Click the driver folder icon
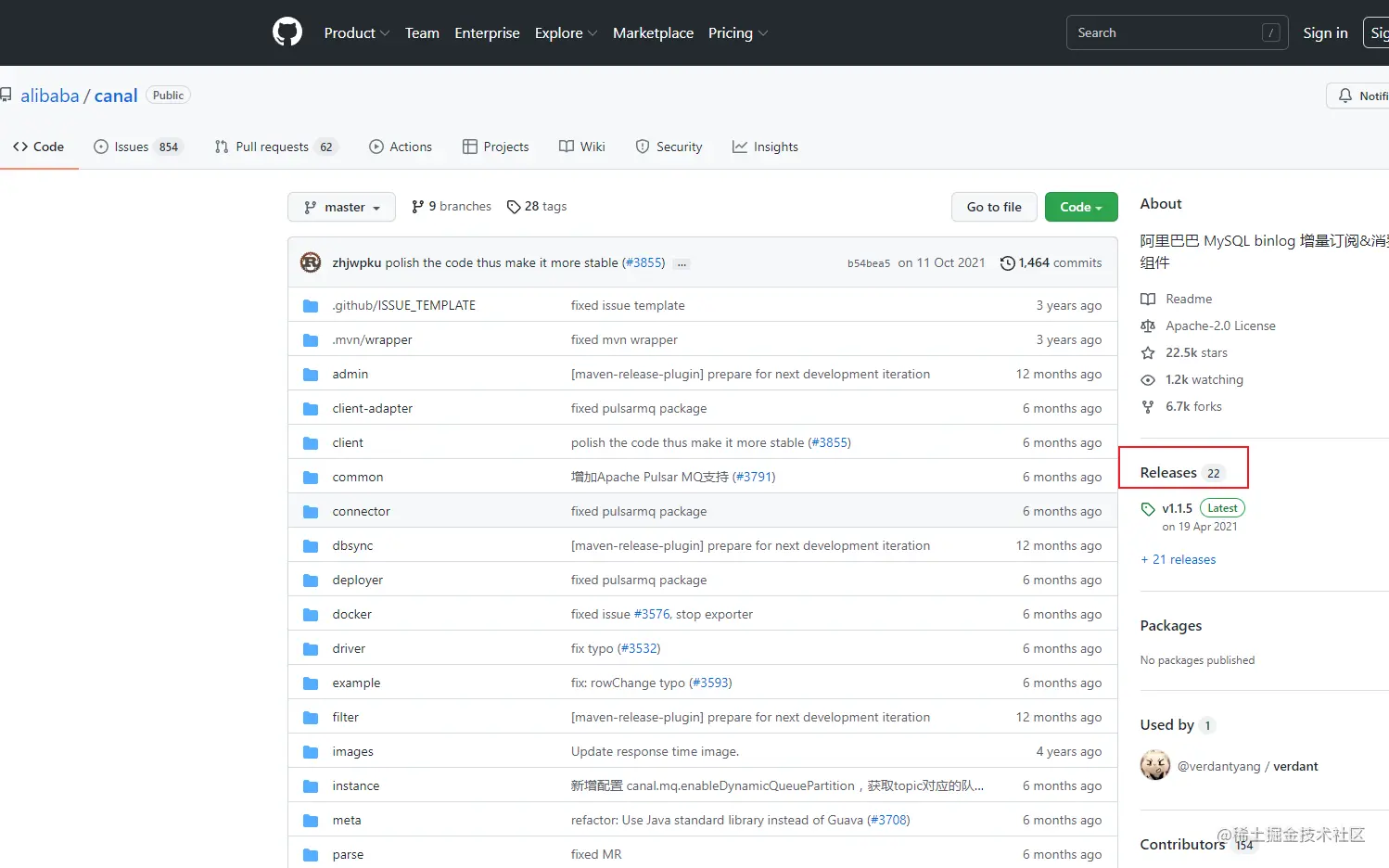 pyautogui.click(x=311, y=649)
